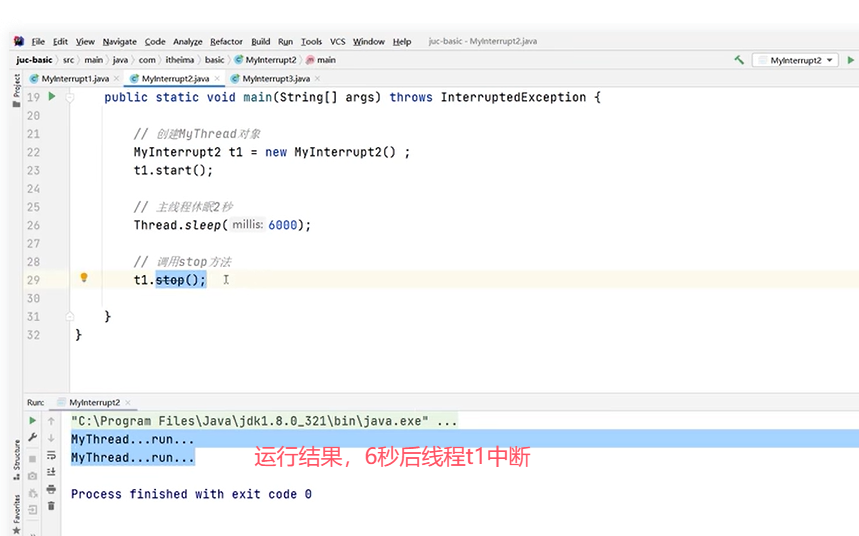The width and height of the screenshot is (859, 536).
Task: Click the yellow lightbulb on line 29
Action: click(x=84, y=277)
